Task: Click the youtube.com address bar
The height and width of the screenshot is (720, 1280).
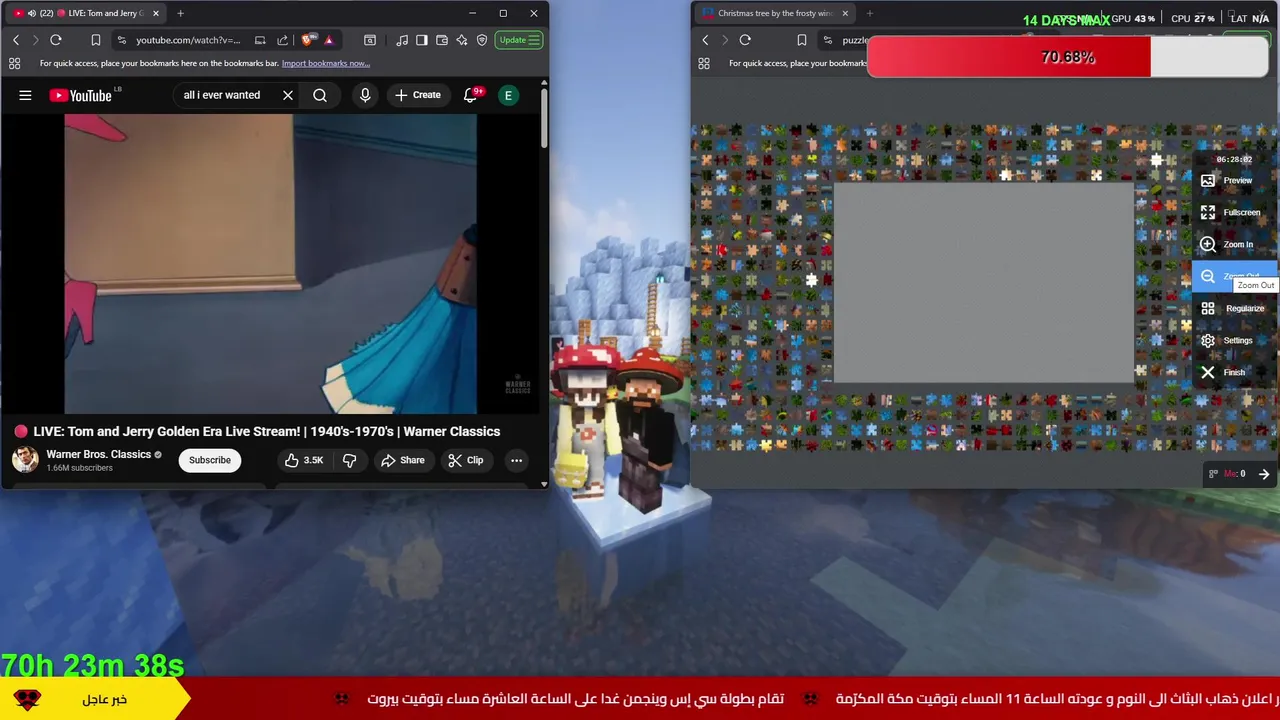Action: pos(189,40)
